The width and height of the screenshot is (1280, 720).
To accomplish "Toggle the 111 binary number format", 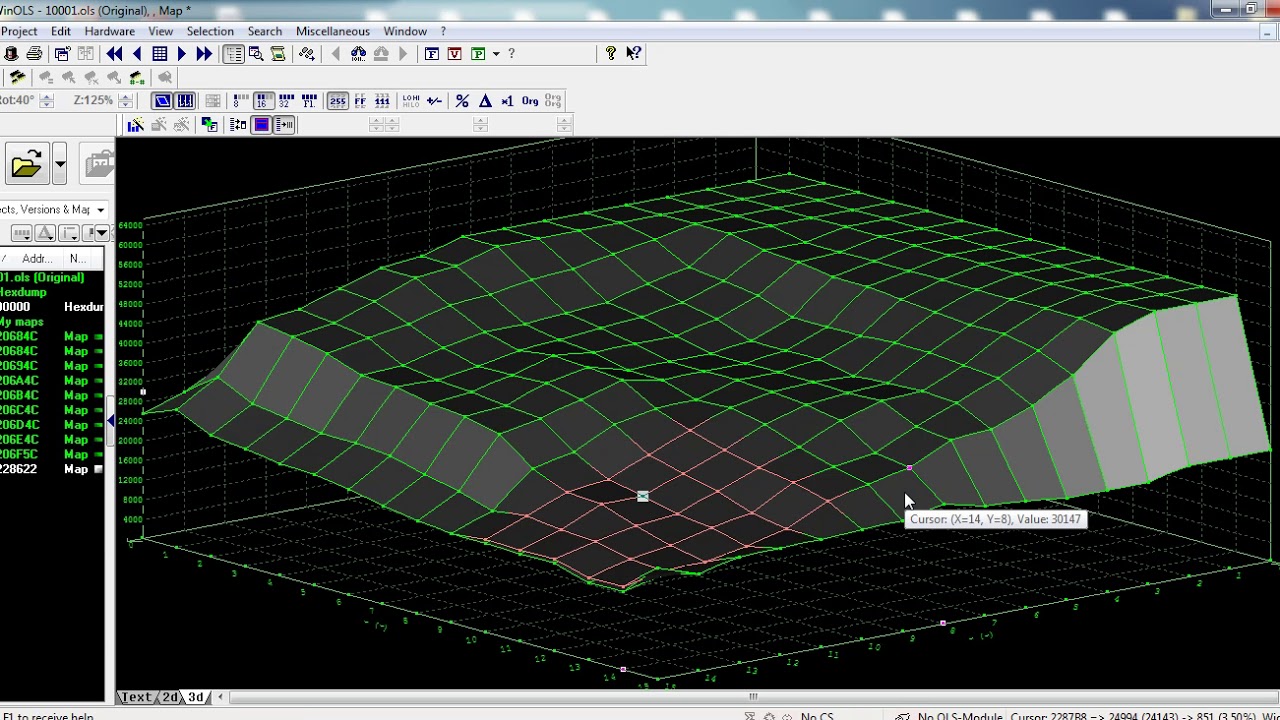I will click(x=382, y=101).
